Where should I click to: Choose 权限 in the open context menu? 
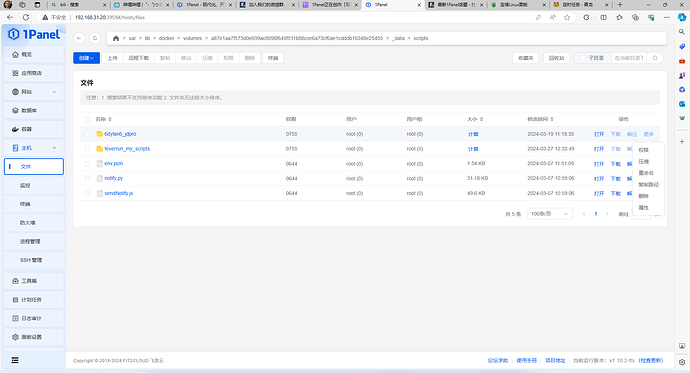[x=643, y=150]
